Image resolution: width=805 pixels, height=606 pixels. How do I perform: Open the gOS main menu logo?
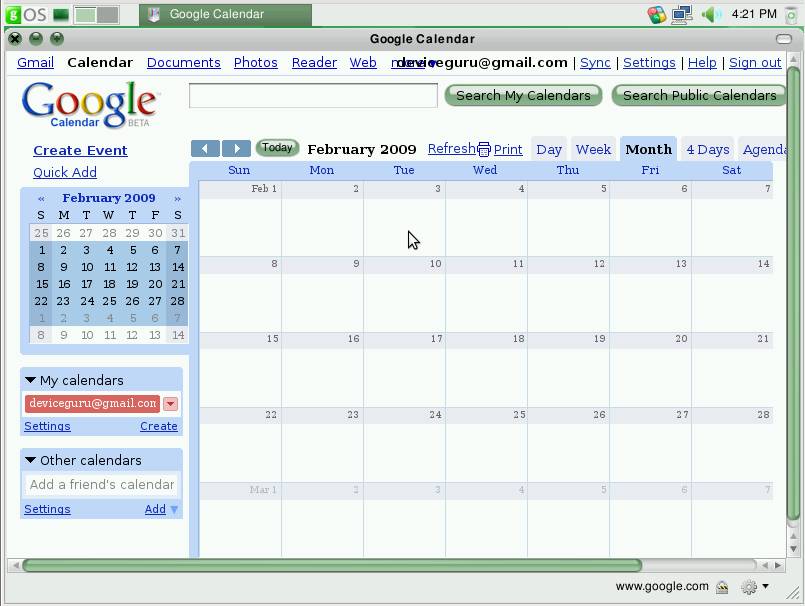(x=27, y=14)
